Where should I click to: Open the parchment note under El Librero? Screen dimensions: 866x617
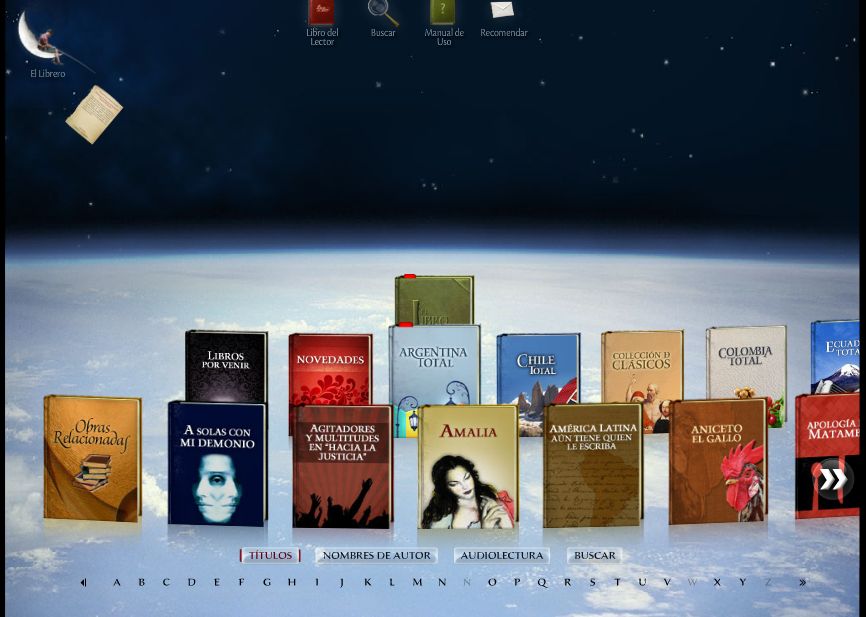point(94,114)
